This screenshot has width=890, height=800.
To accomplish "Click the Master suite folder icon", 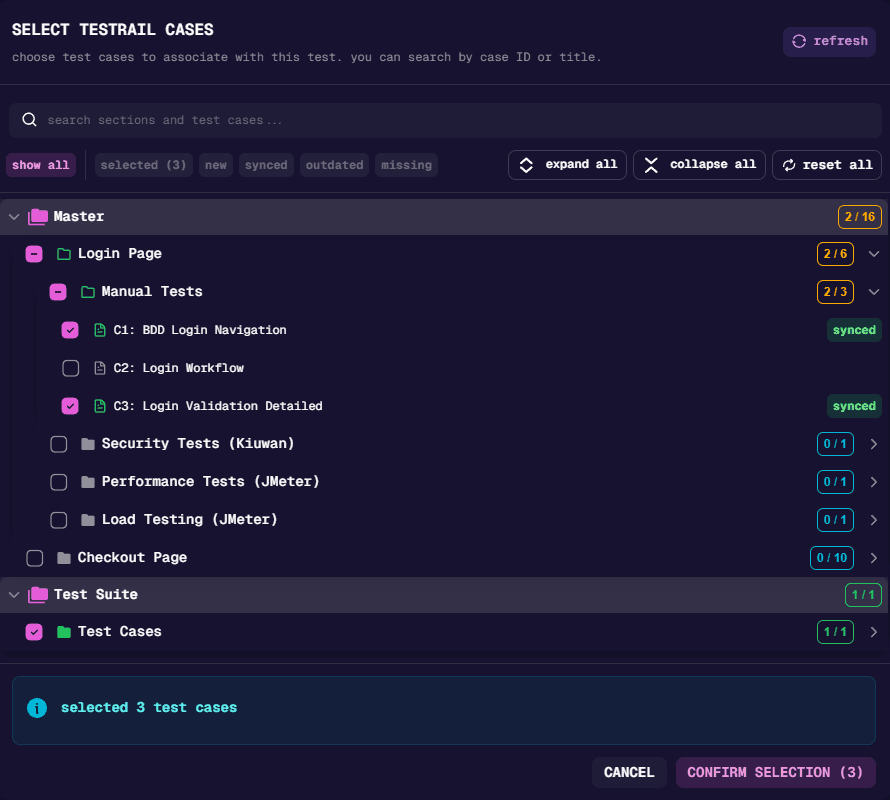I will [38, 217].
